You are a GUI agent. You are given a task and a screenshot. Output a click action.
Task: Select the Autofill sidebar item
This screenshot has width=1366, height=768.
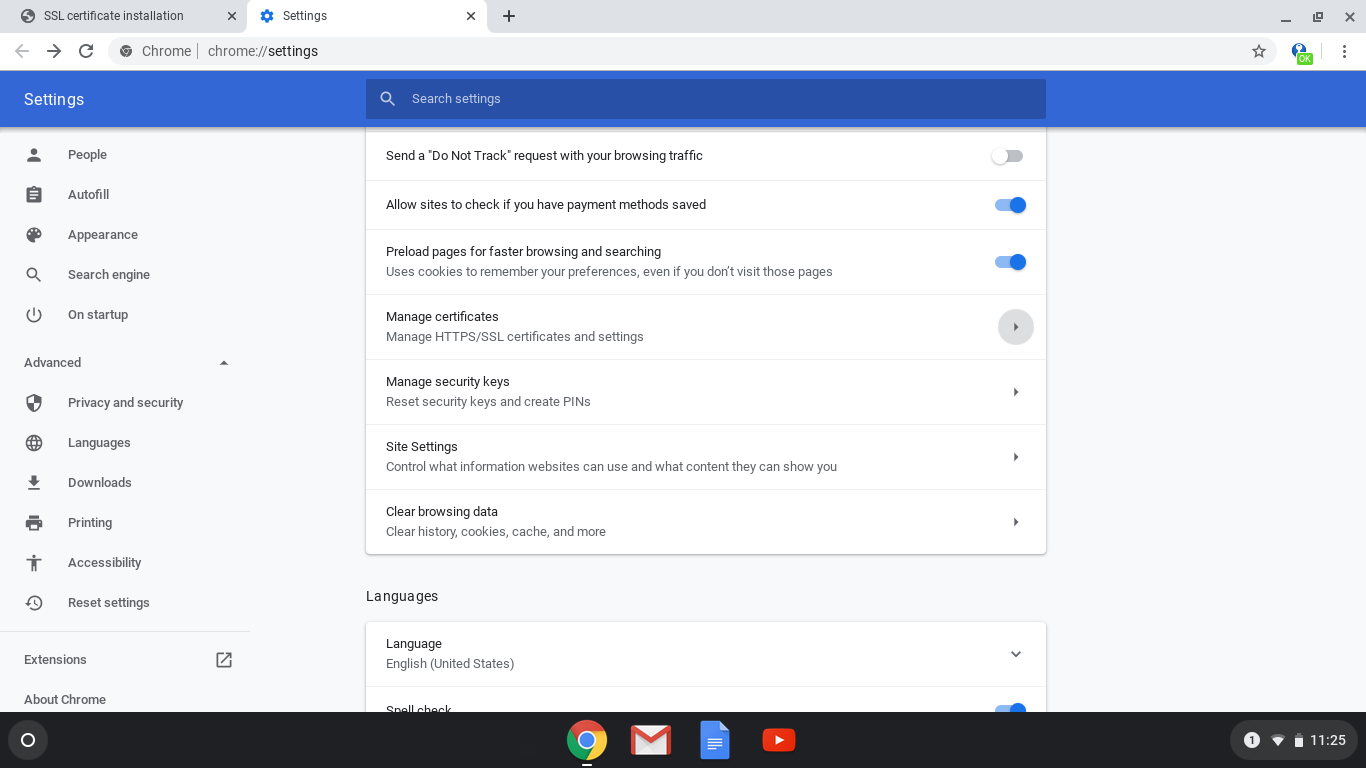88,194
